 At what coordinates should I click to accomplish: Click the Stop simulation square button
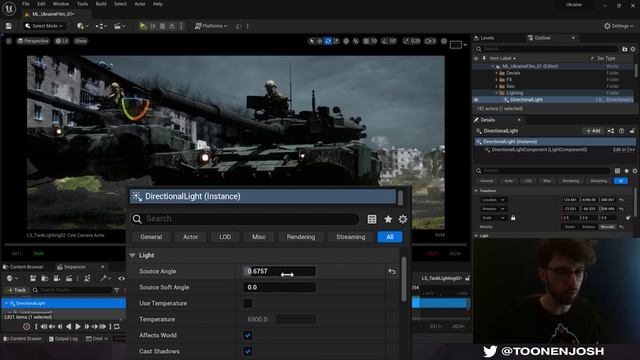pyautogui.click(x=162, y=26)
